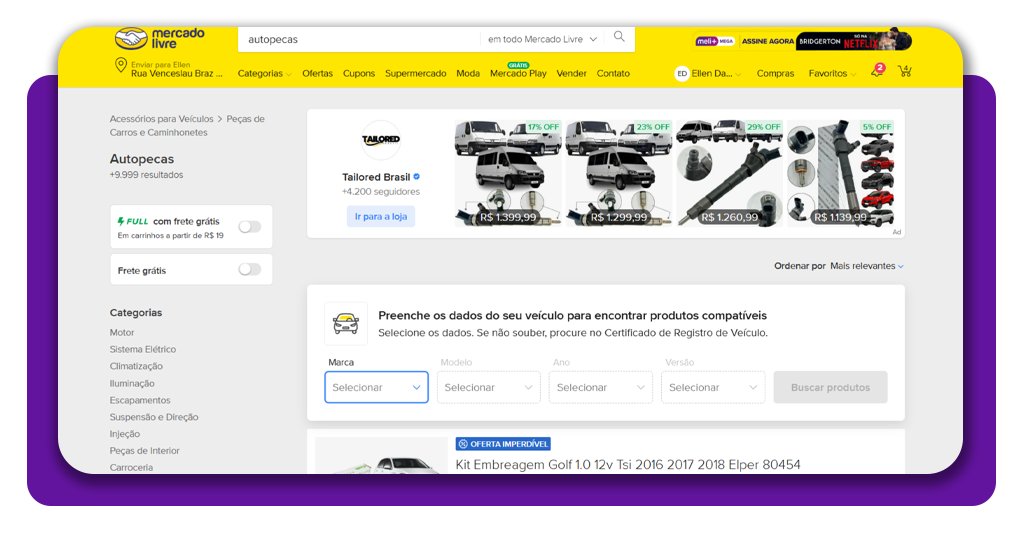
Task: Open Ofertas in the navigation
Action: tap(317, 74)
